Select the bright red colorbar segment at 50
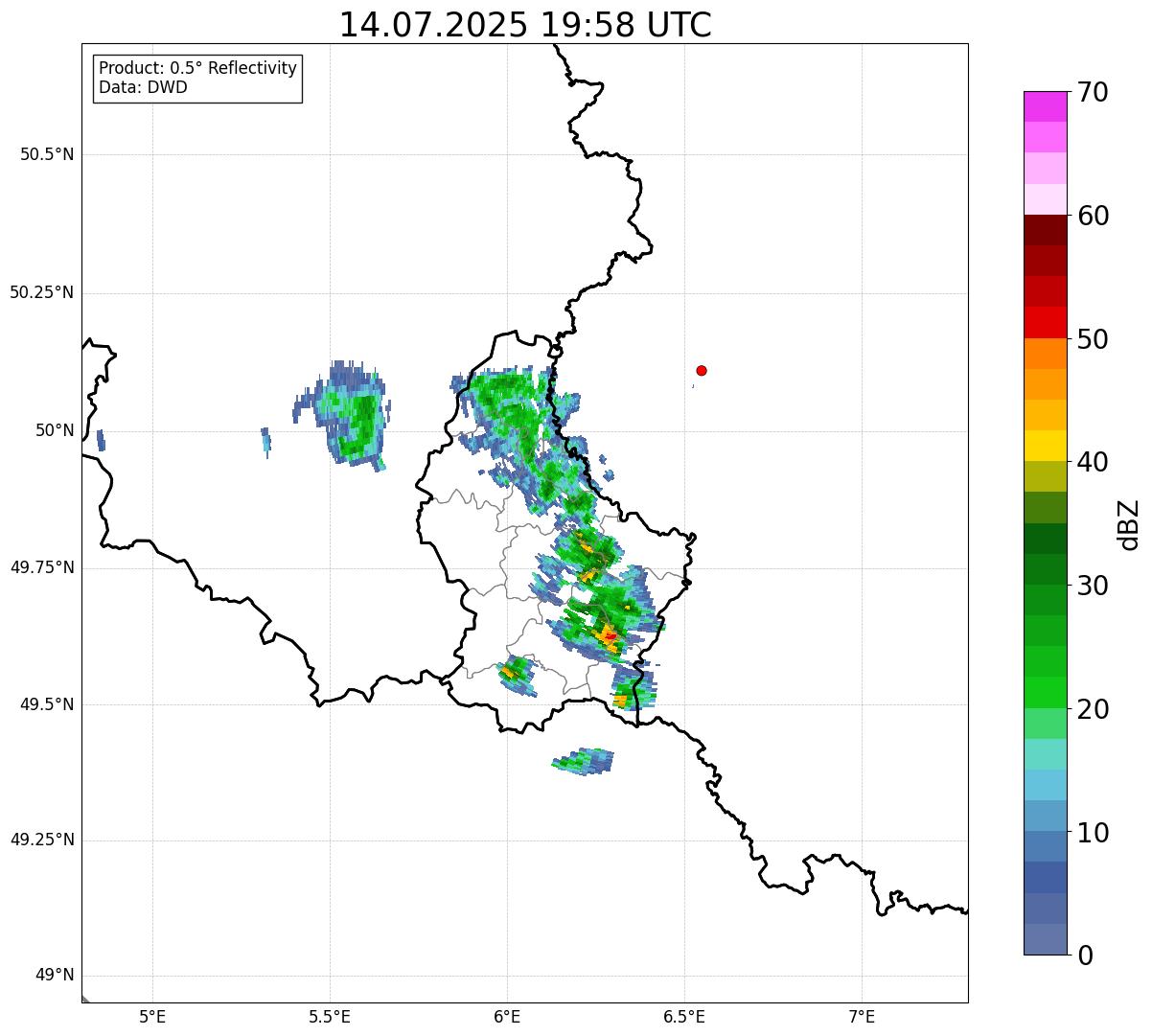 [x=1045, y=323]
